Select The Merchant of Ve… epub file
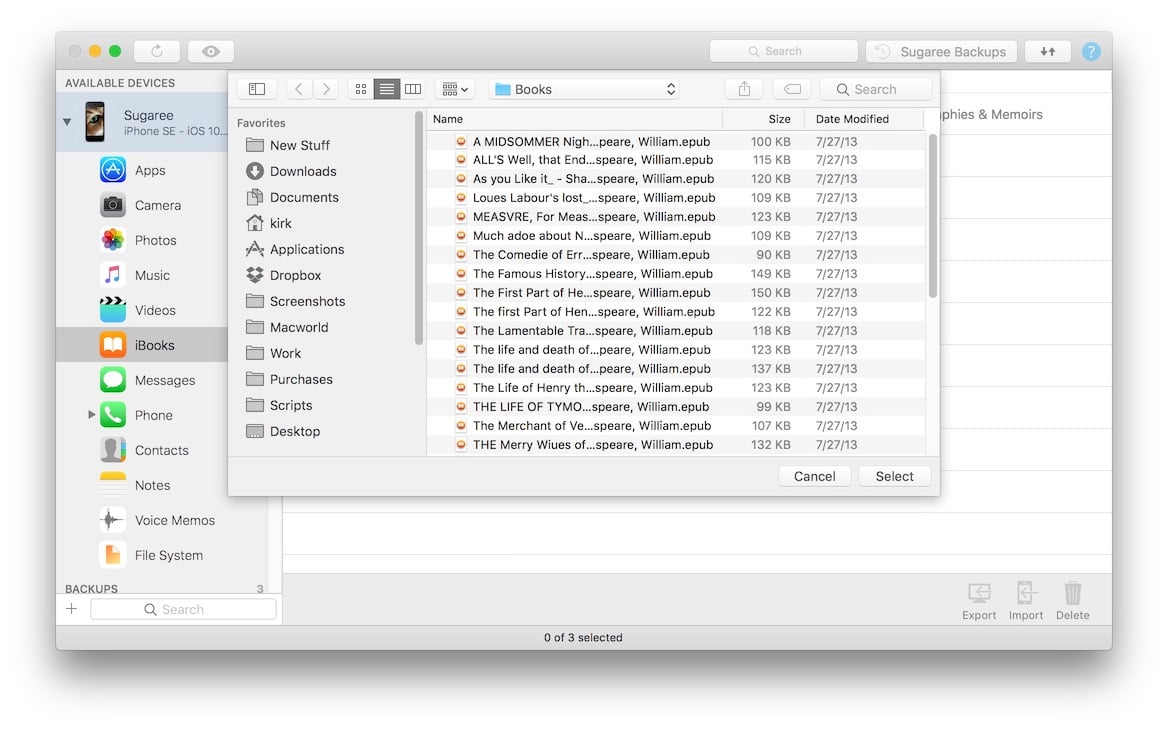The image size is (1168, 730). coord(676,426)
